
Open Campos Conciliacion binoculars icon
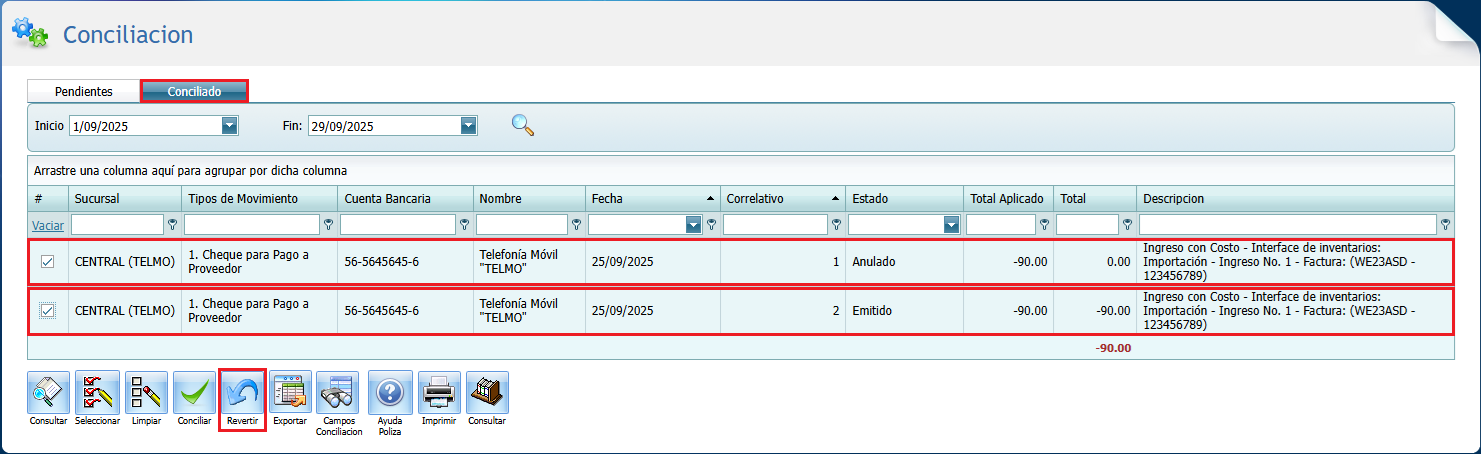coord(338,393)
